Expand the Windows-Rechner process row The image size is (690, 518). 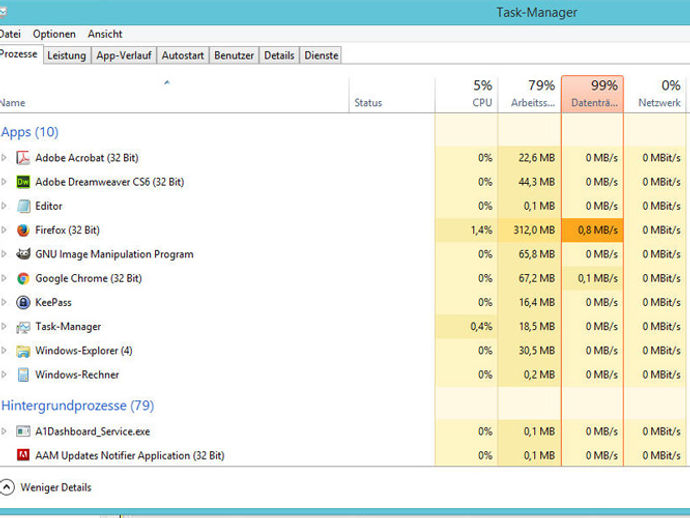(4, 375)
